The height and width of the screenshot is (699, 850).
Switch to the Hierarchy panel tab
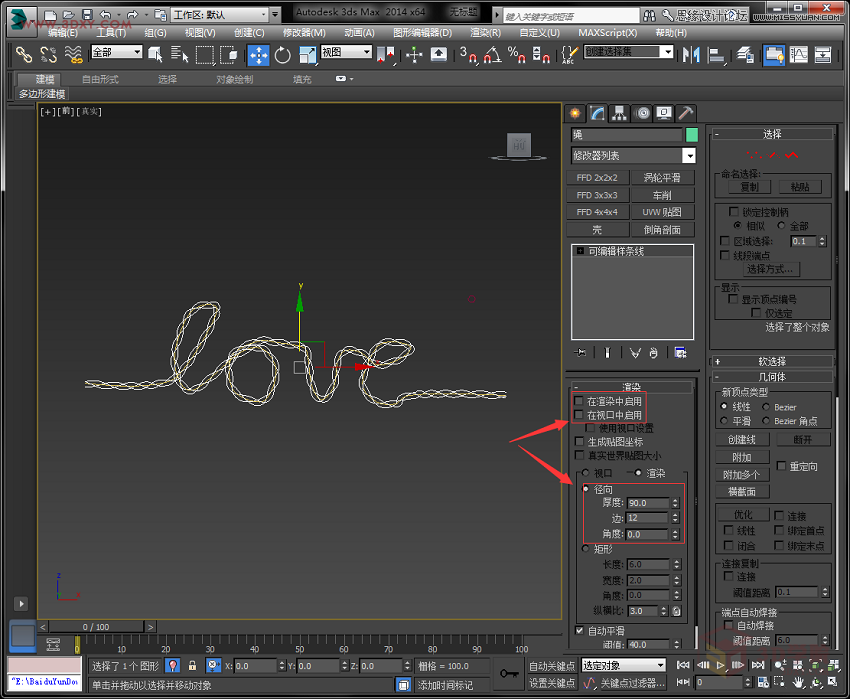point(619,113)
